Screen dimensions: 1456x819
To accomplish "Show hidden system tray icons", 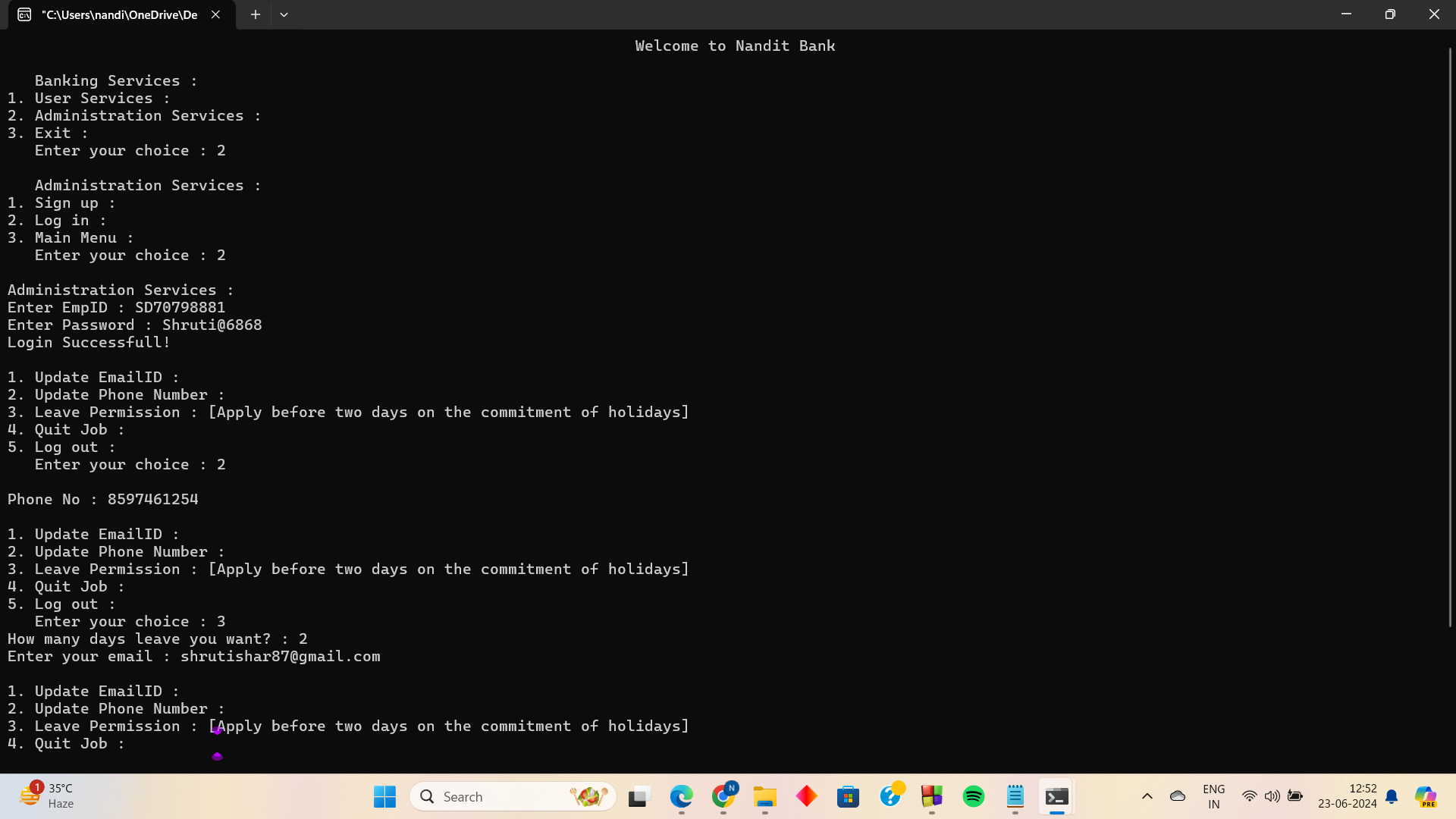I will tap(1147, 796).
